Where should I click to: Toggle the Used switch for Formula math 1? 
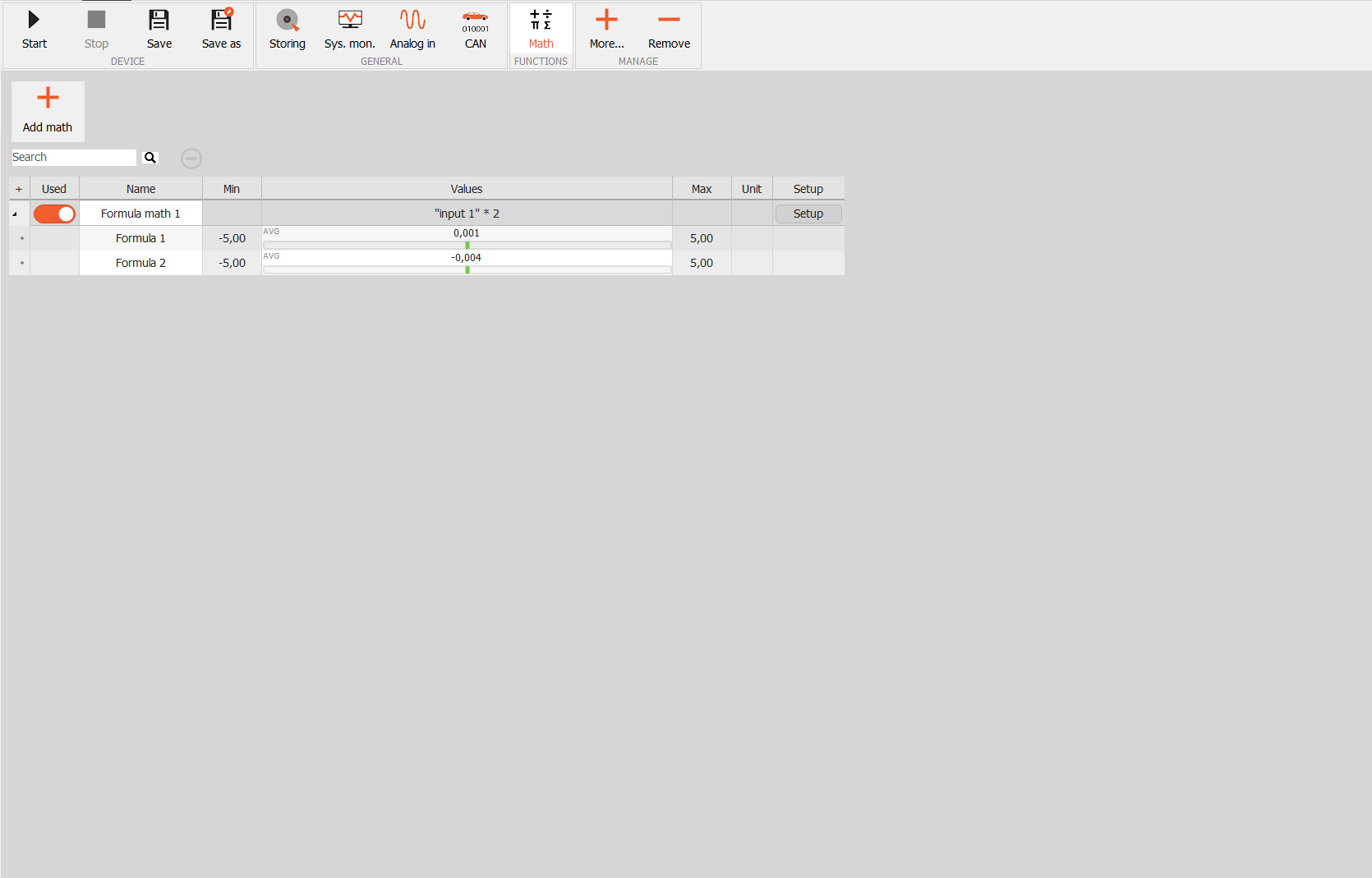[54, 214]
